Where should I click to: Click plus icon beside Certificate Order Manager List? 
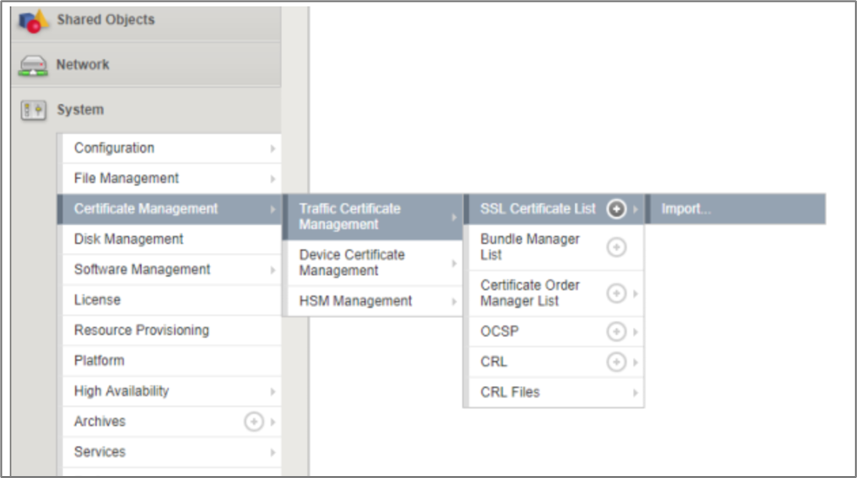617,293
